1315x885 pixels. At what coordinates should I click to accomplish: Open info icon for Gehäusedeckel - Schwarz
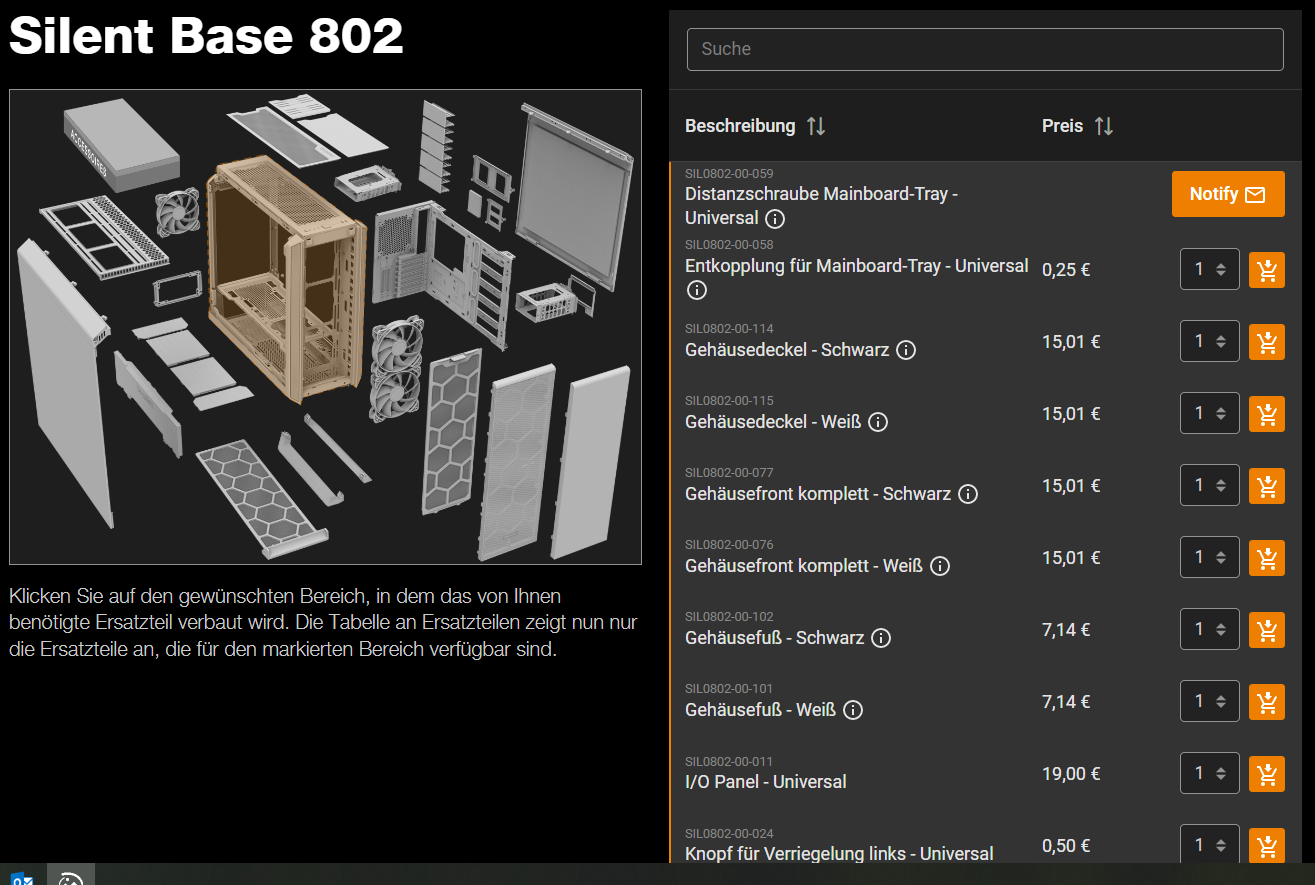coord(906,350)
